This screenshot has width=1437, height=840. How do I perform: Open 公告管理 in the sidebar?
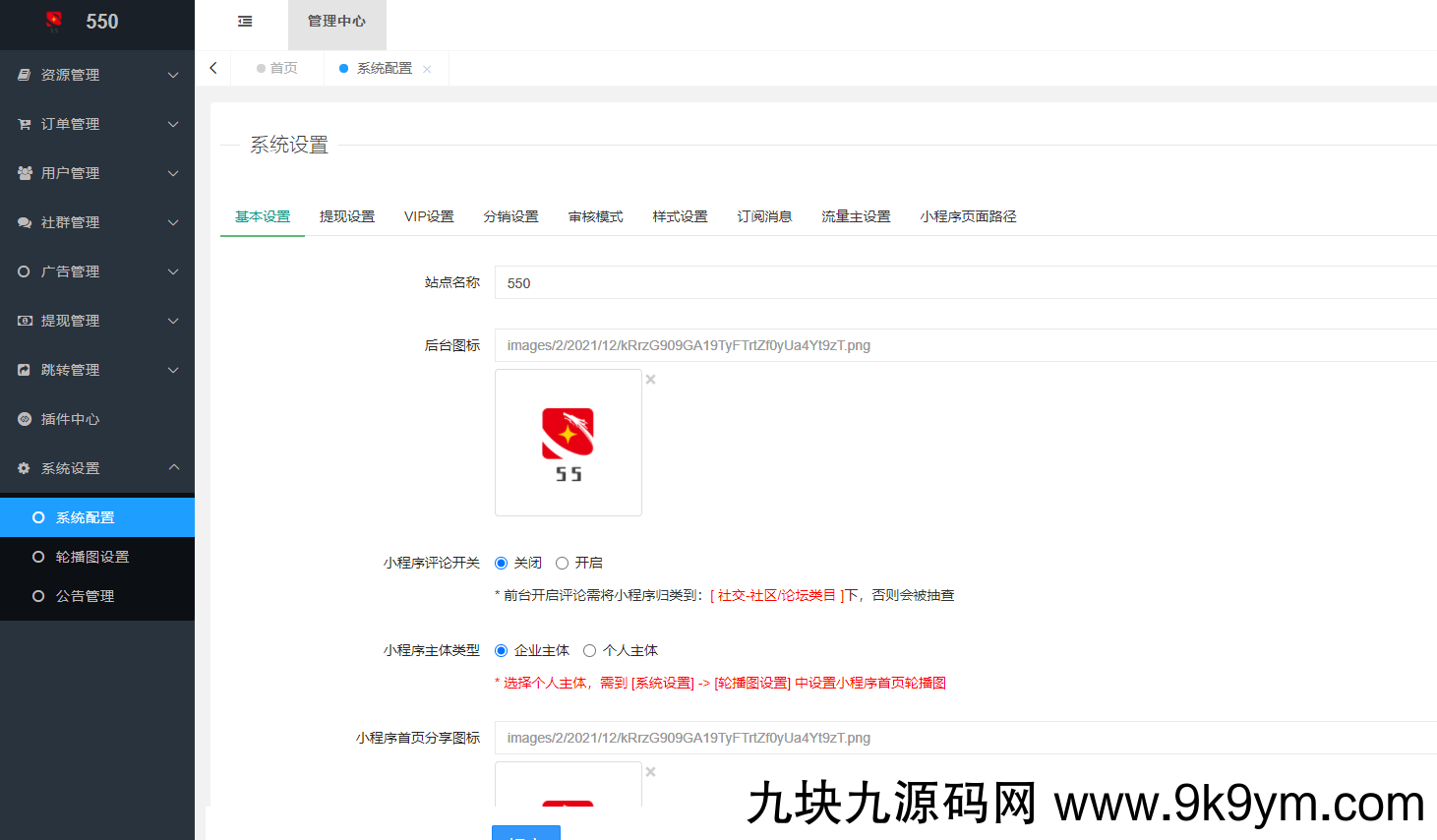[85, 596]
